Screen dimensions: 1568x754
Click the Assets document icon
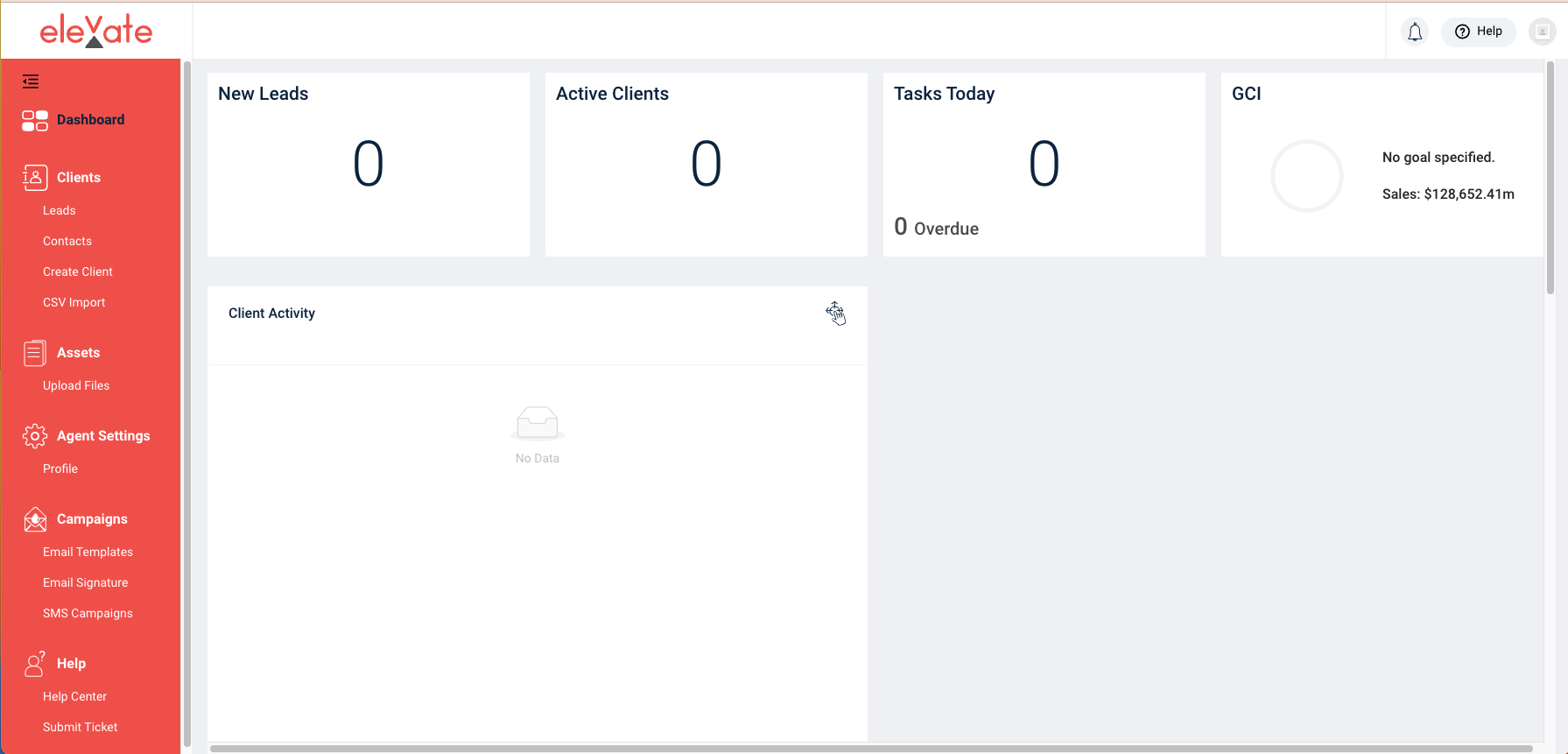pos(35,353)
